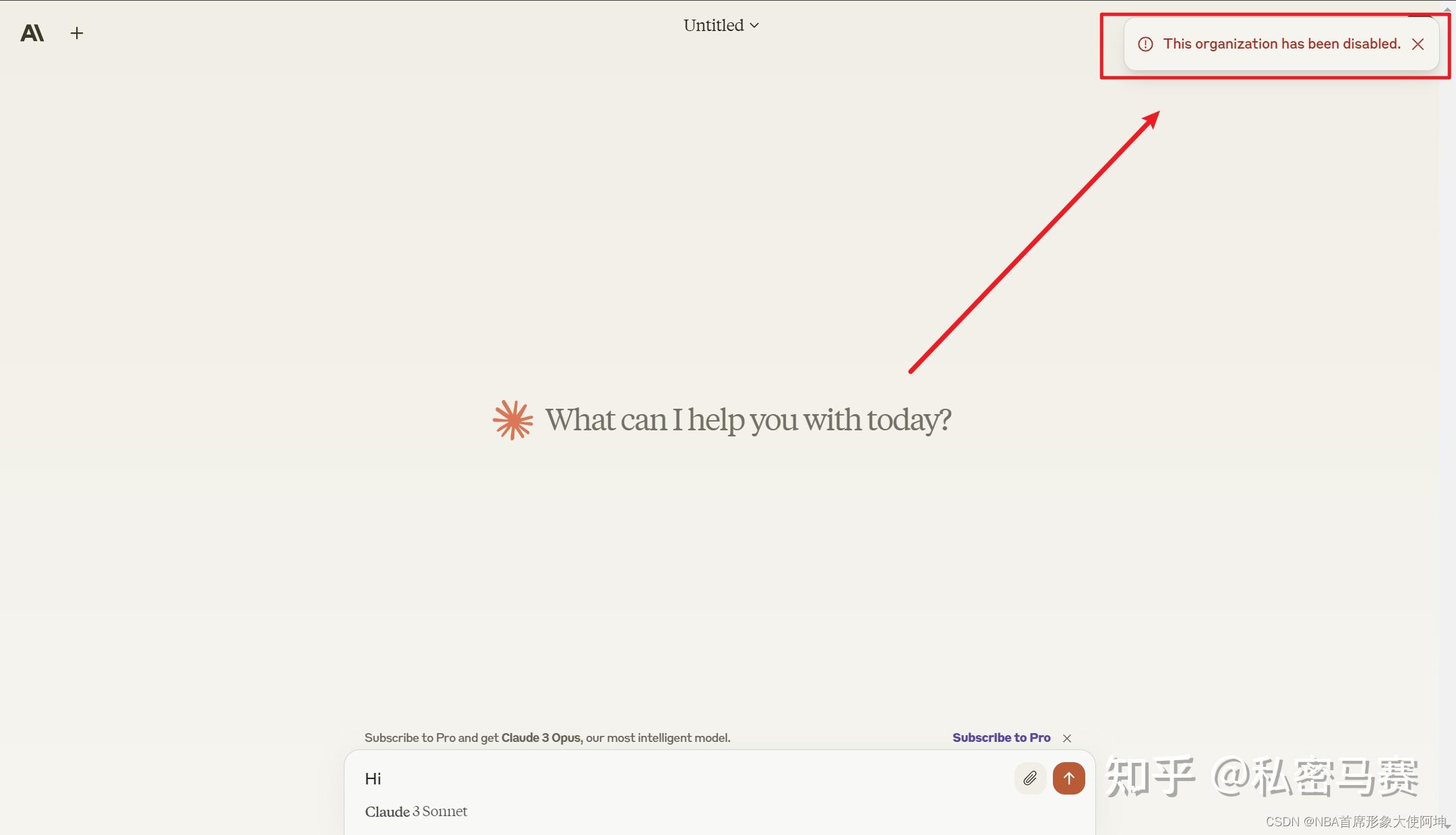This screenshot has height=835, width=1456.
Task: Click the error text 'This organization has been disabled.'
Action: tap(1281, 44)
